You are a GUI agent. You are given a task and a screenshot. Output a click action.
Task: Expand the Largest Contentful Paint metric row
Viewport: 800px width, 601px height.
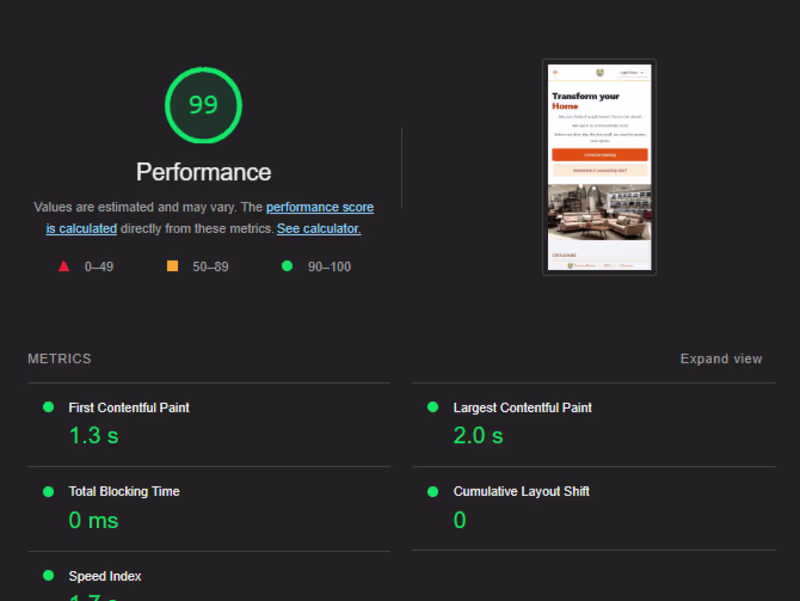tap(522, 408)
